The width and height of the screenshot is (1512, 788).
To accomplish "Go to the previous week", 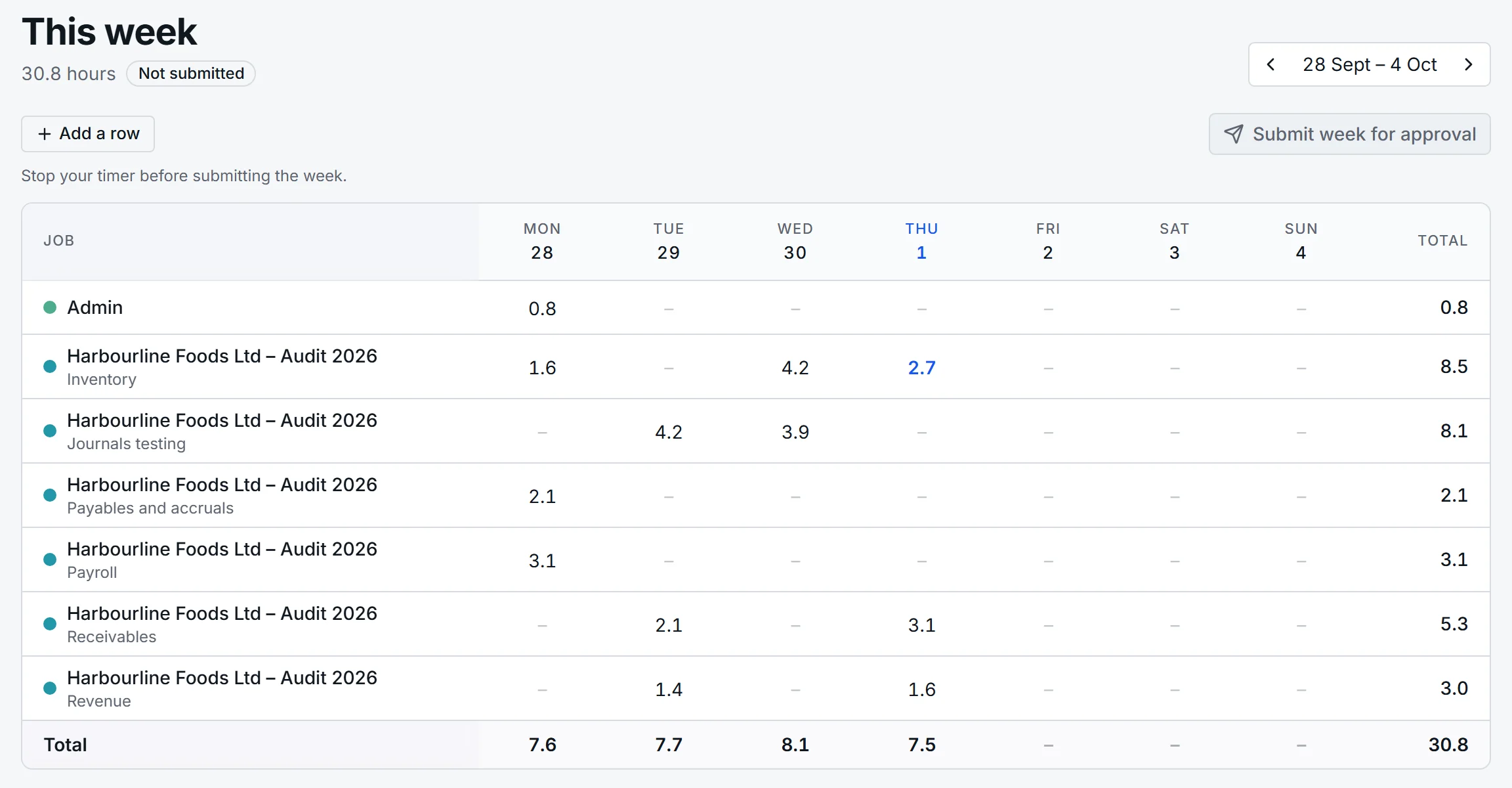I will point(1270,64).
